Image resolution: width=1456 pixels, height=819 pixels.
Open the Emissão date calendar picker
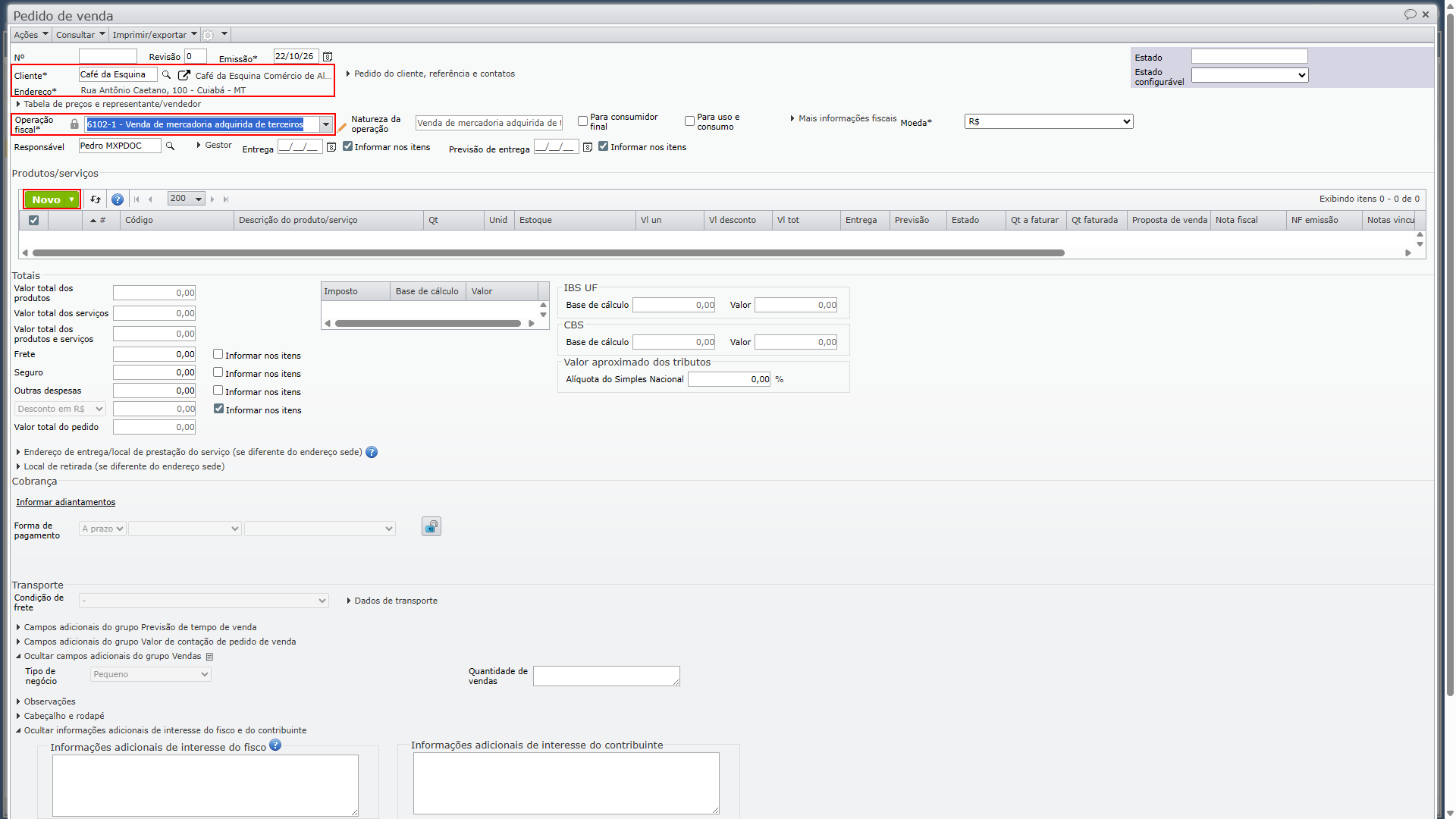pyautogui.click(x=328, y=57)
